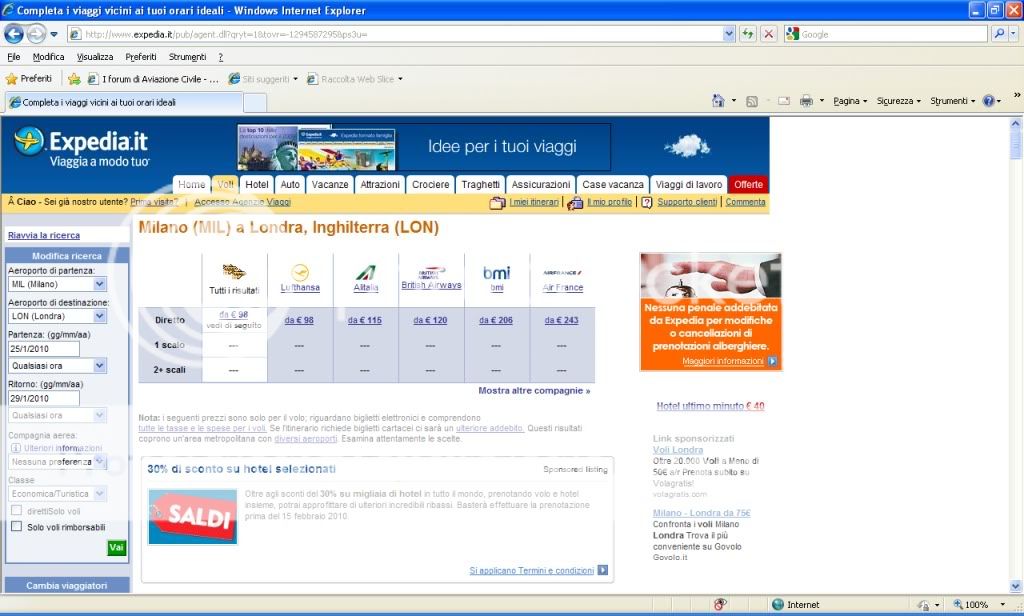Enable Solo voli rimborsabili checkbox

tap(16, 526)
